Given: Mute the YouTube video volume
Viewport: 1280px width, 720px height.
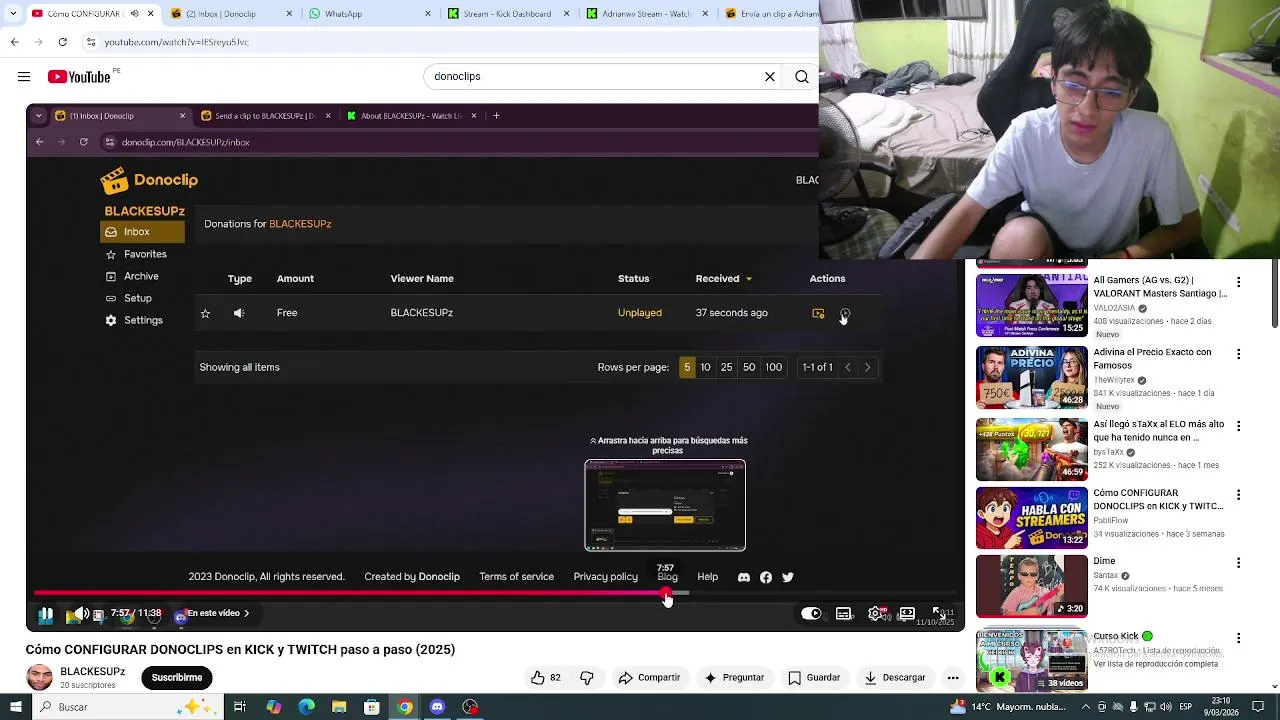Looking at the screenshot, I should pos(82,614).
